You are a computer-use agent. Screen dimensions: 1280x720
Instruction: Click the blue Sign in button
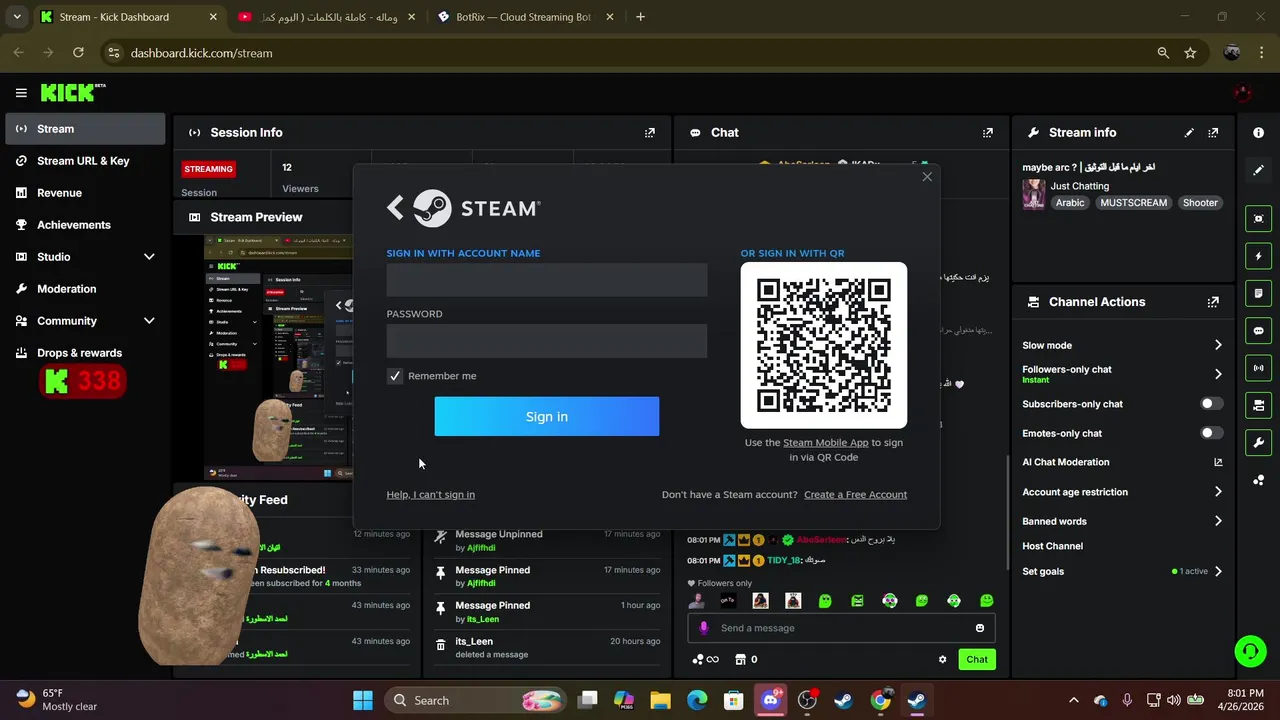547,416
